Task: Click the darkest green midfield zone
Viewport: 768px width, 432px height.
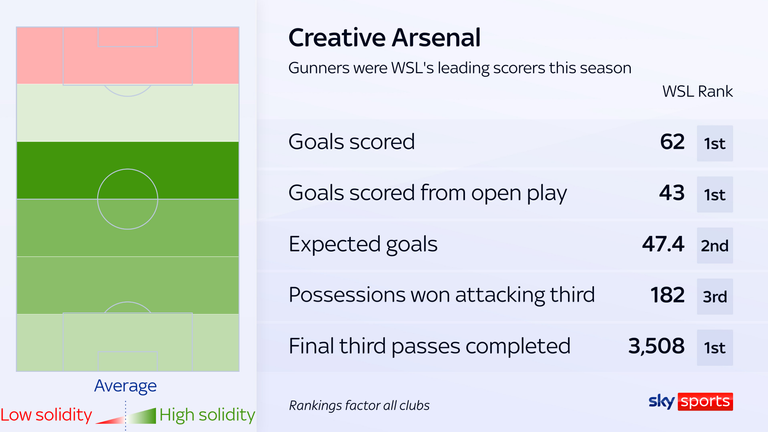Action: pos(128,170)
